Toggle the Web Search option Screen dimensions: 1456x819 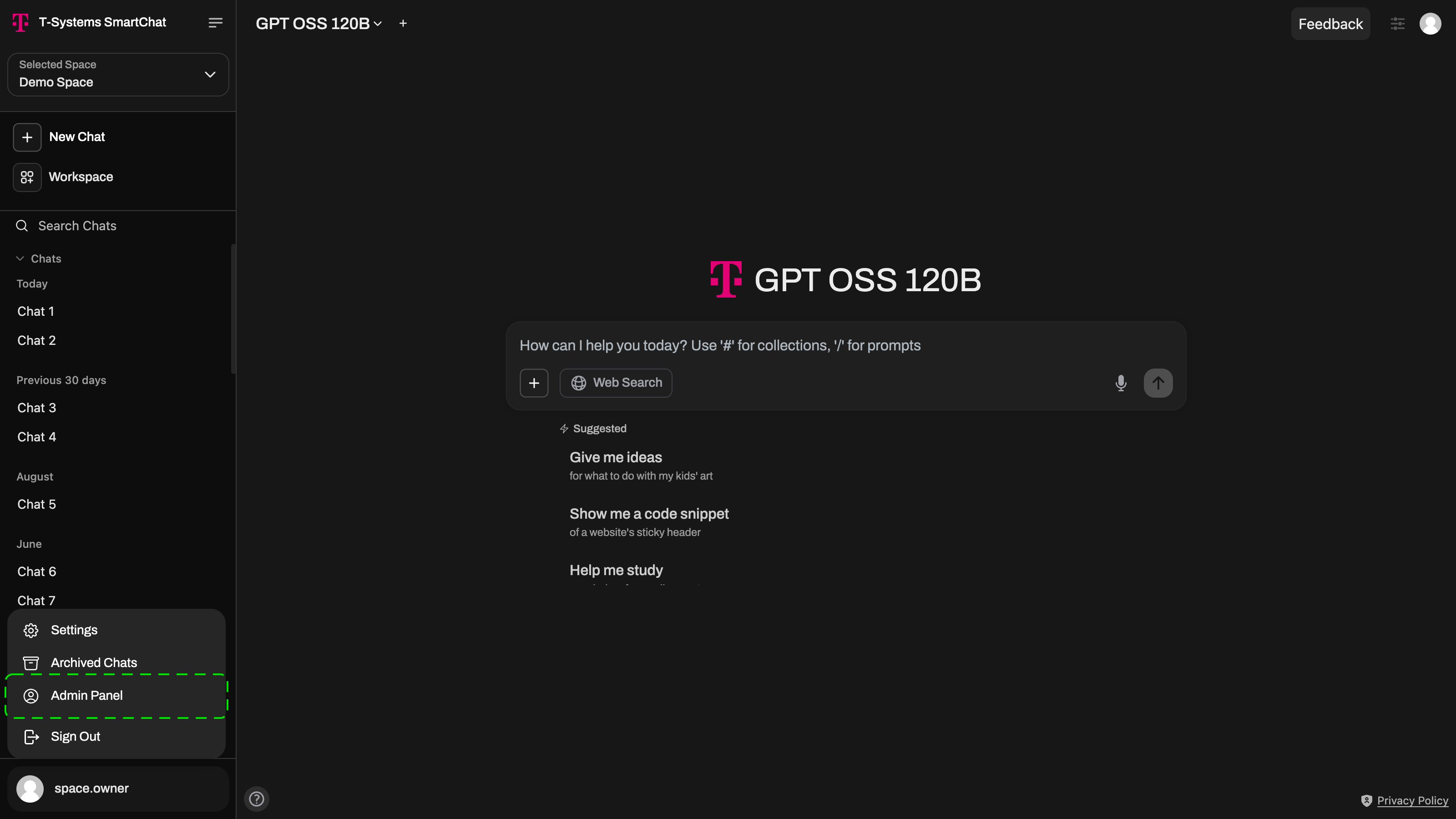[x=616, y=383]
